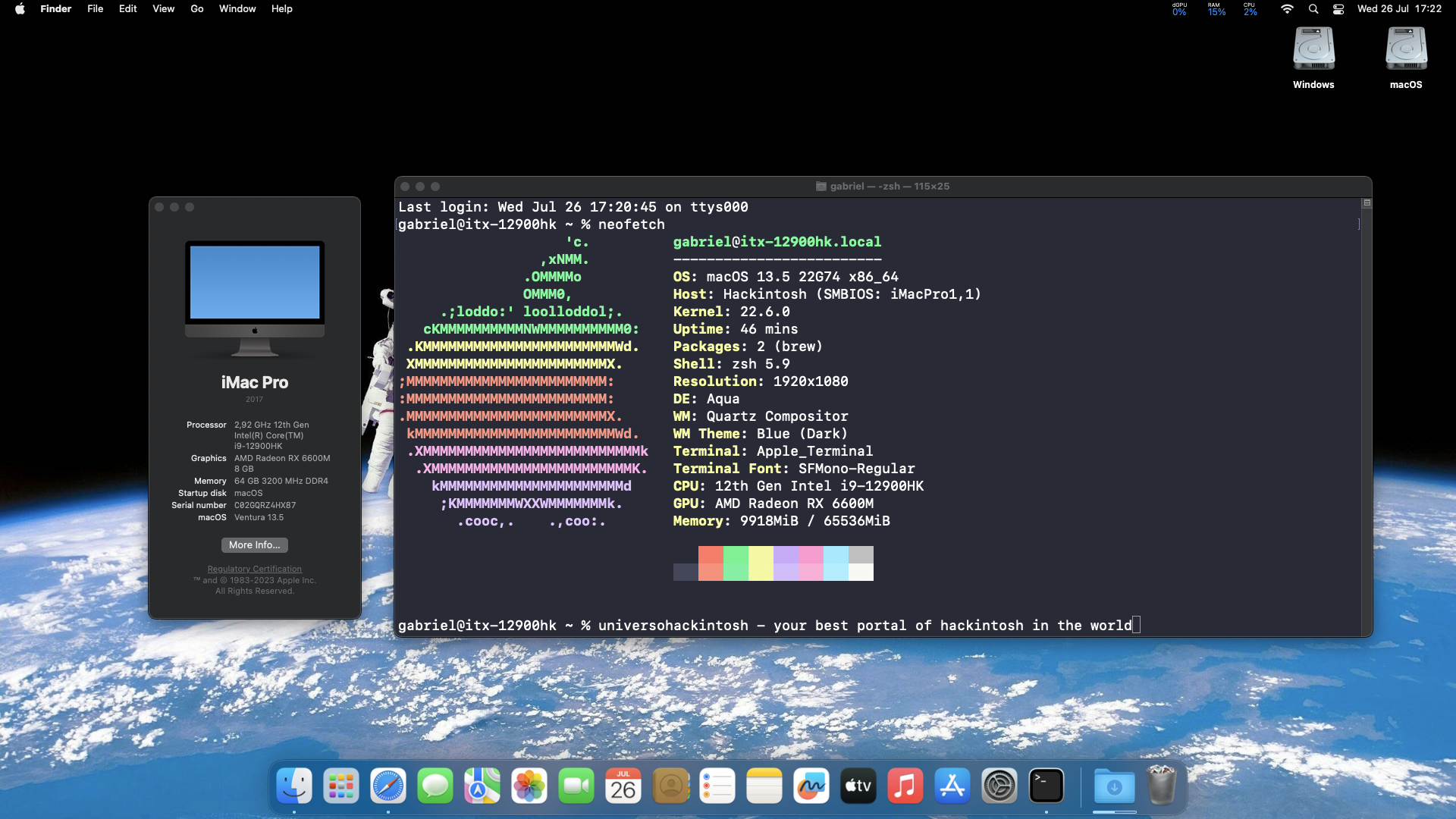1456x819 pixels.
Task: Open Reminders app in the Dock
Action: [x=717, y=786]
